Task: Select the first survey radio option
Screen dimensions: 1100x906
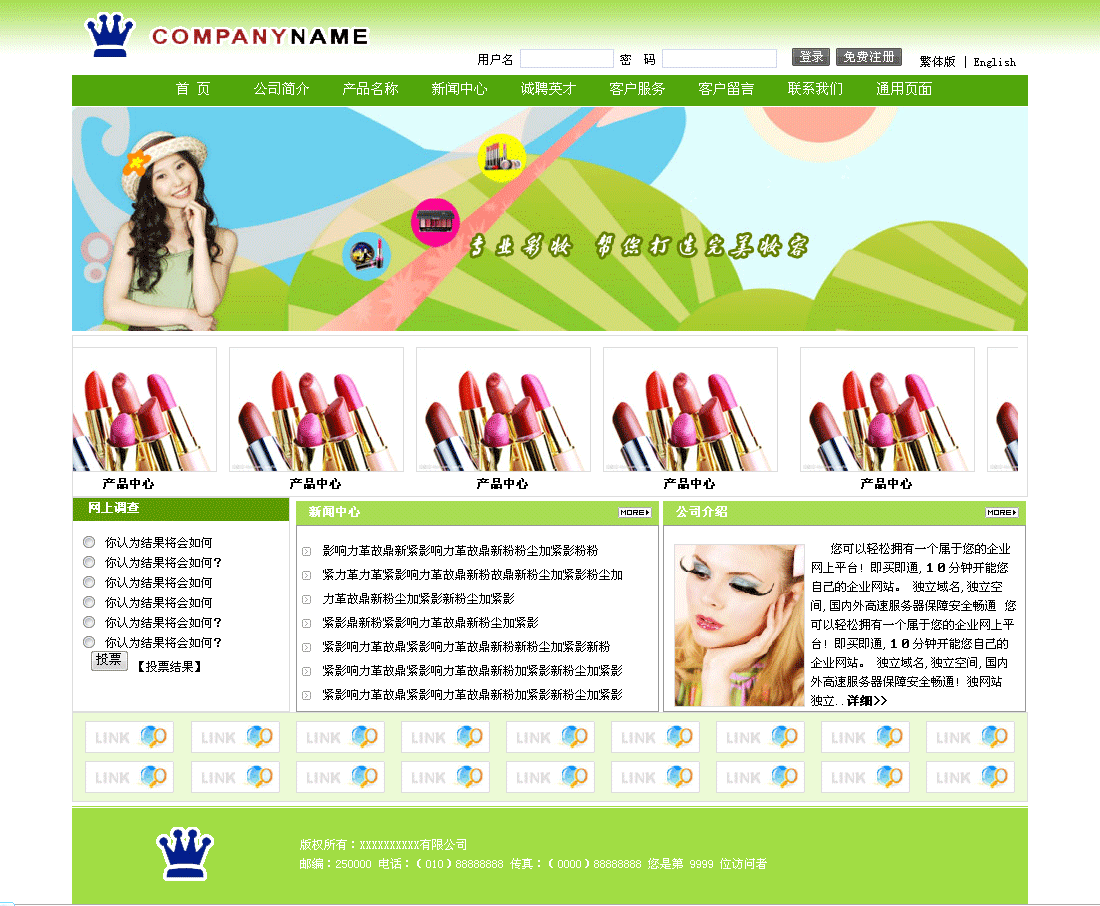Action: point(89,542)
